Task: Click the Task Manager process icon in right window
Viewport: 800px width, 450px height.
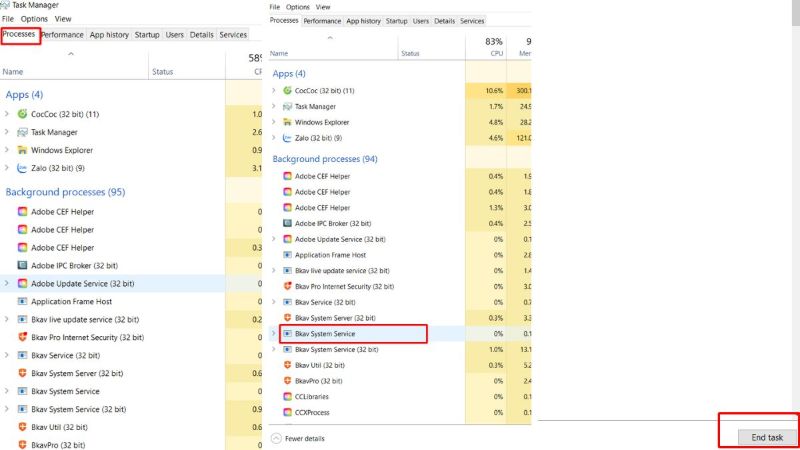Action: [x=288, y=106]
